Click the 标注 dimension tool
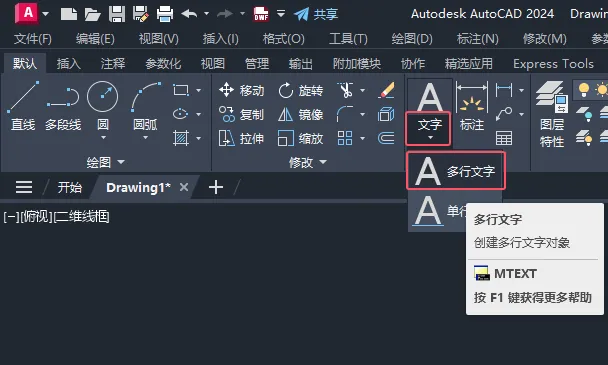Viewport: 608px width, 365px height. coord(472,106)
